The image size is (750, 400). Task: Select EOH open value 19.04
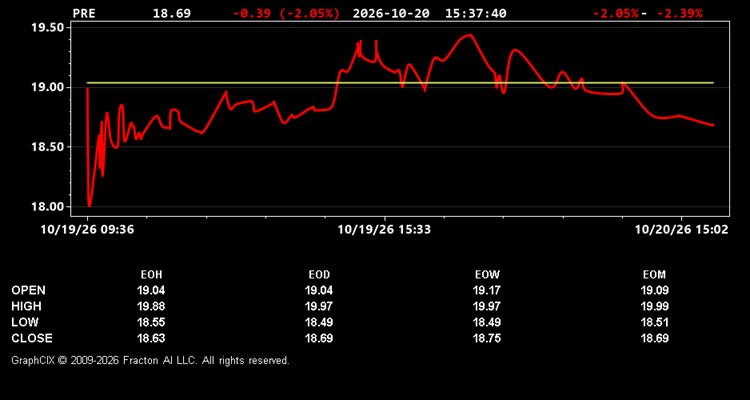[151, 290]
